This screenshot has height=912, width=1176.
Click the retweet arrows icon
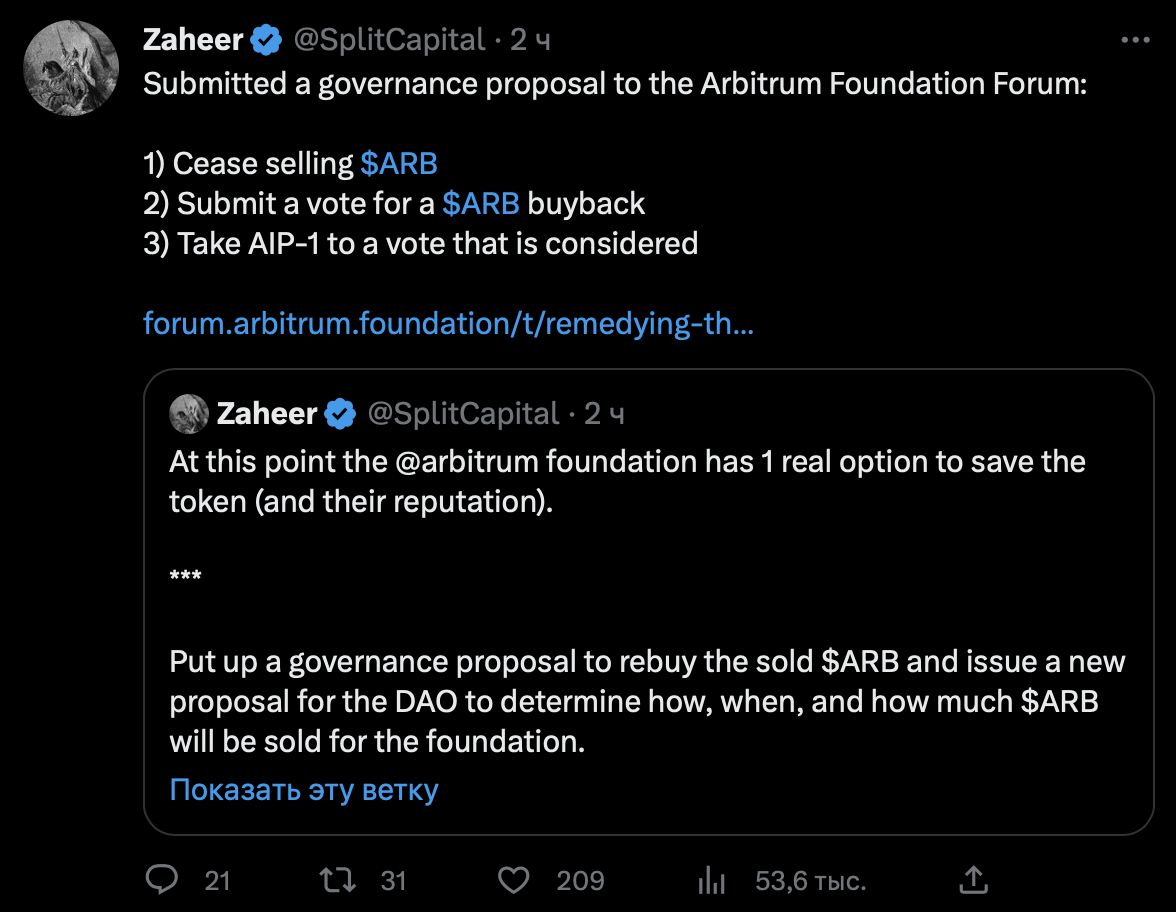point(335,880)
